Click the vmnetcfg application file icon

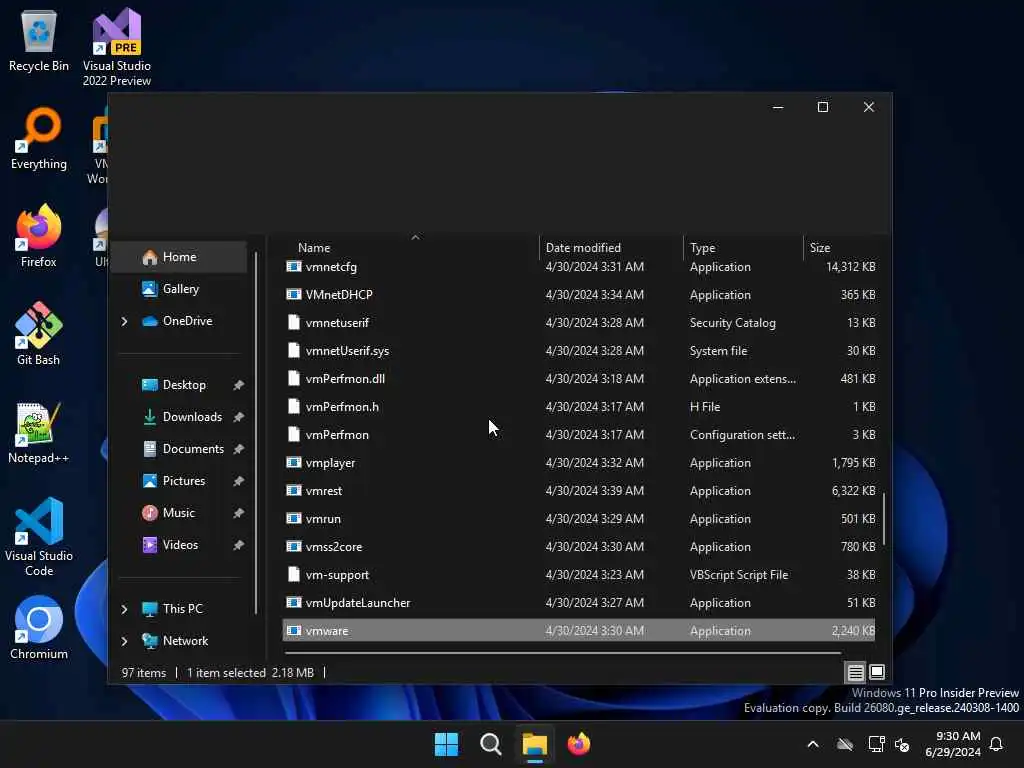click(x=294, y=266)
